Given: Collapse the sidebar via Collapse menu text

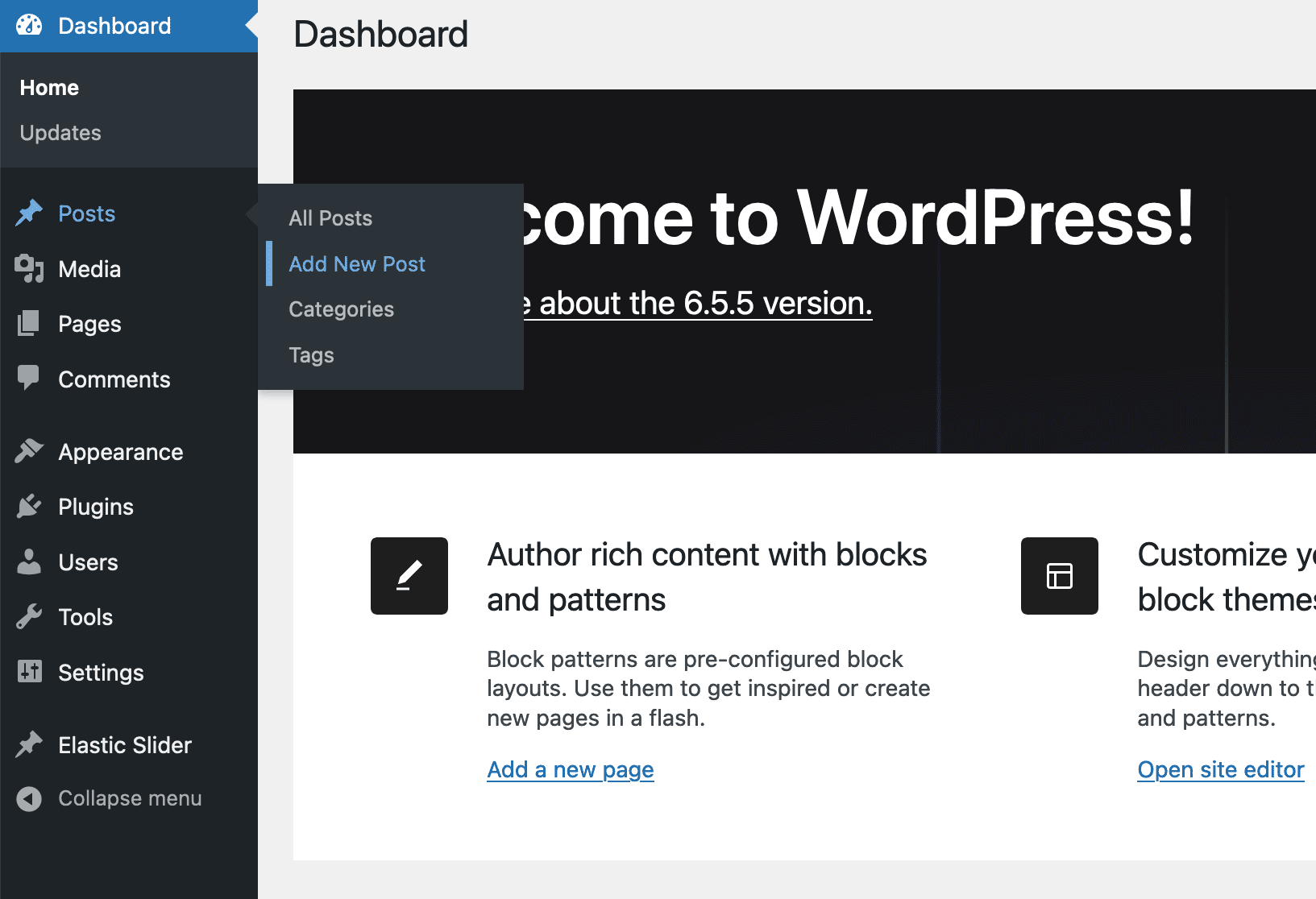Looking at the screenshot, I should point(130,798).
